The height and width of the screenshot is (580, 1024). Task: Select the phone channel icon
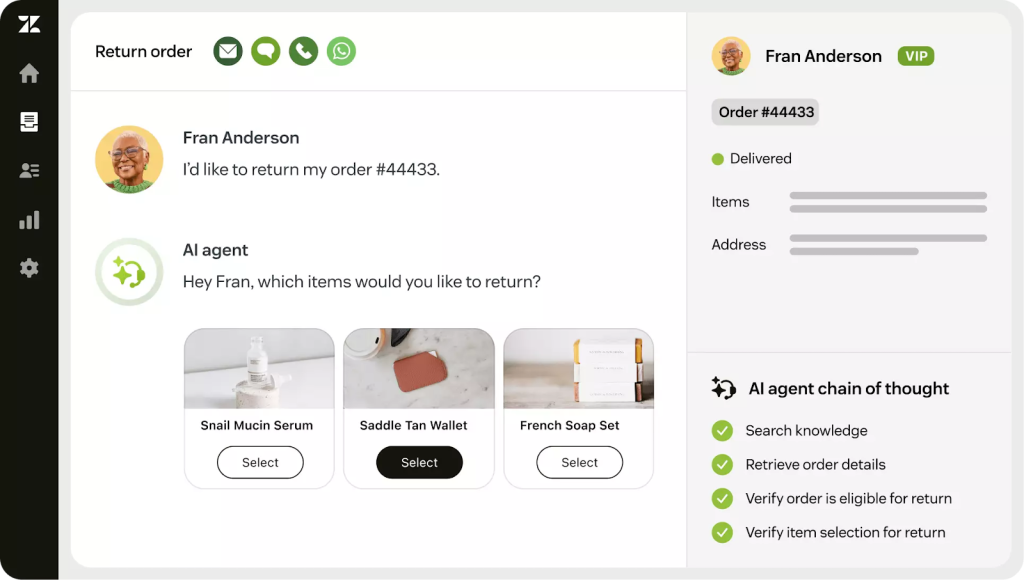[x=303, y=50]
